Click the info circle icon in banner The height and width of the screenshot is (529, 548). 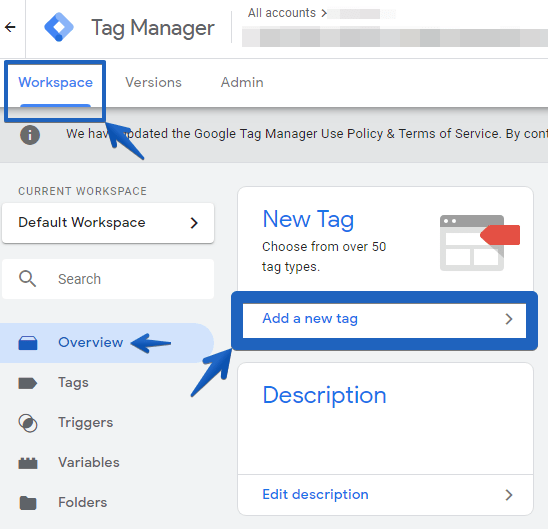(x=30, y=135)
